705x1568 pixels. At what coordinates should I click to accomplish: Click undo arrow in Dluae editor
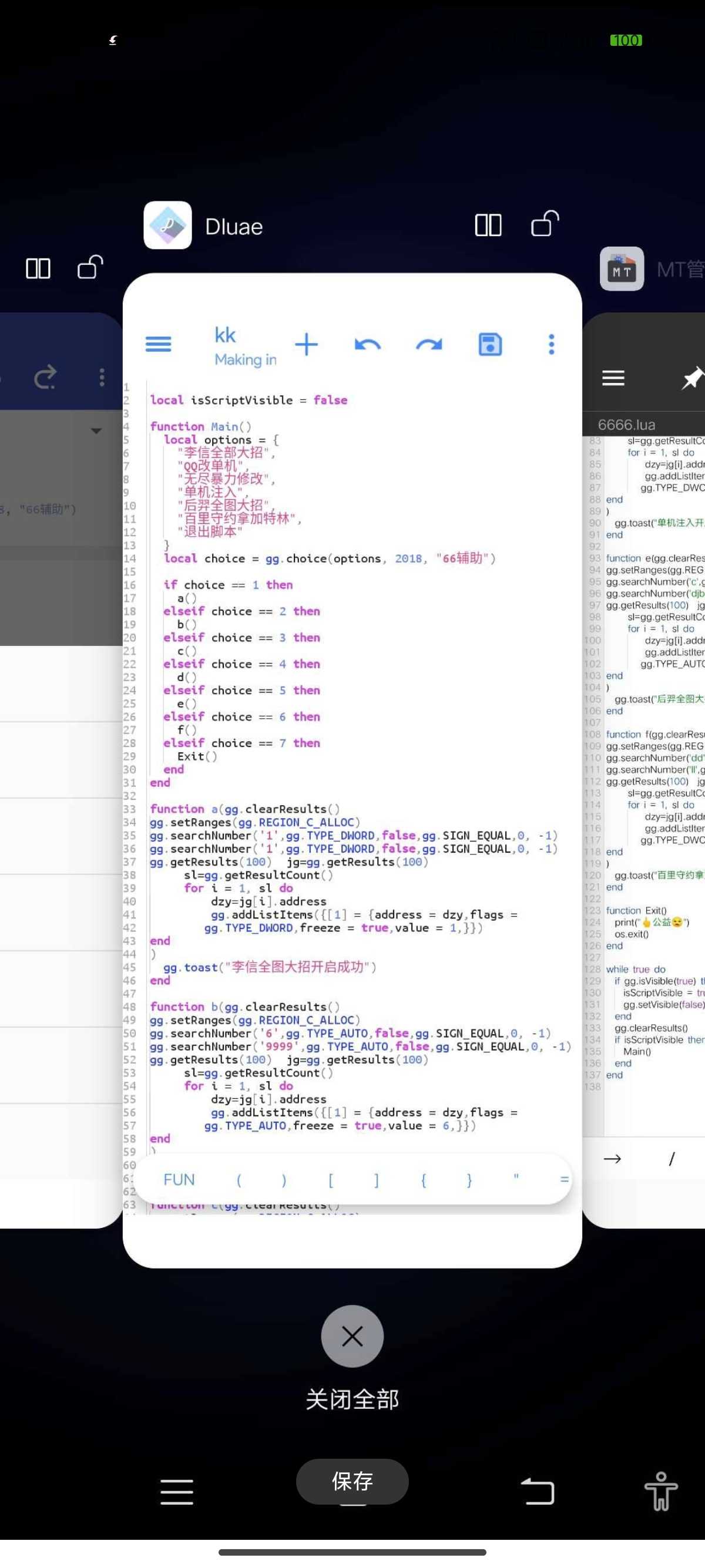point(367,345)
